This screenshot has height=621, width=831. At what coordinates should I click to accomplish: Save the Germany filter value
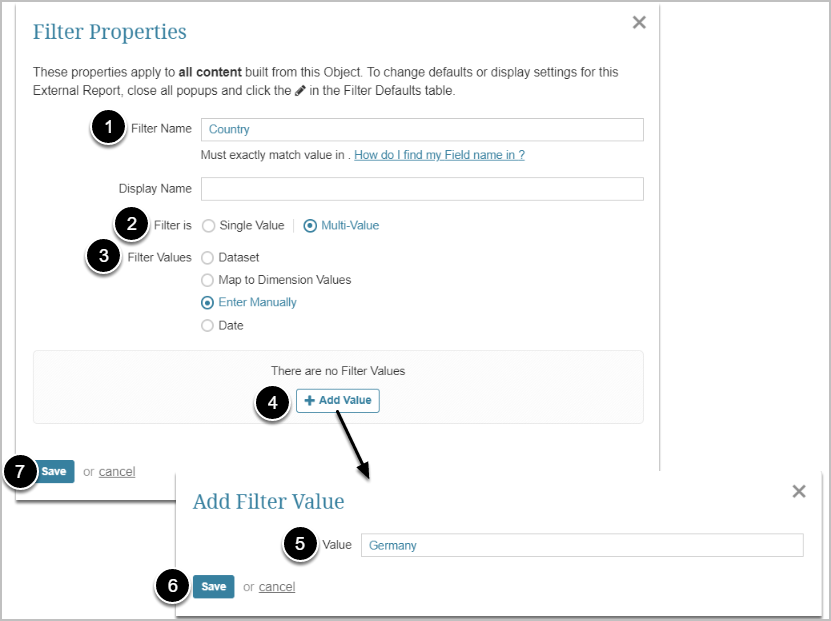[213, 587]
